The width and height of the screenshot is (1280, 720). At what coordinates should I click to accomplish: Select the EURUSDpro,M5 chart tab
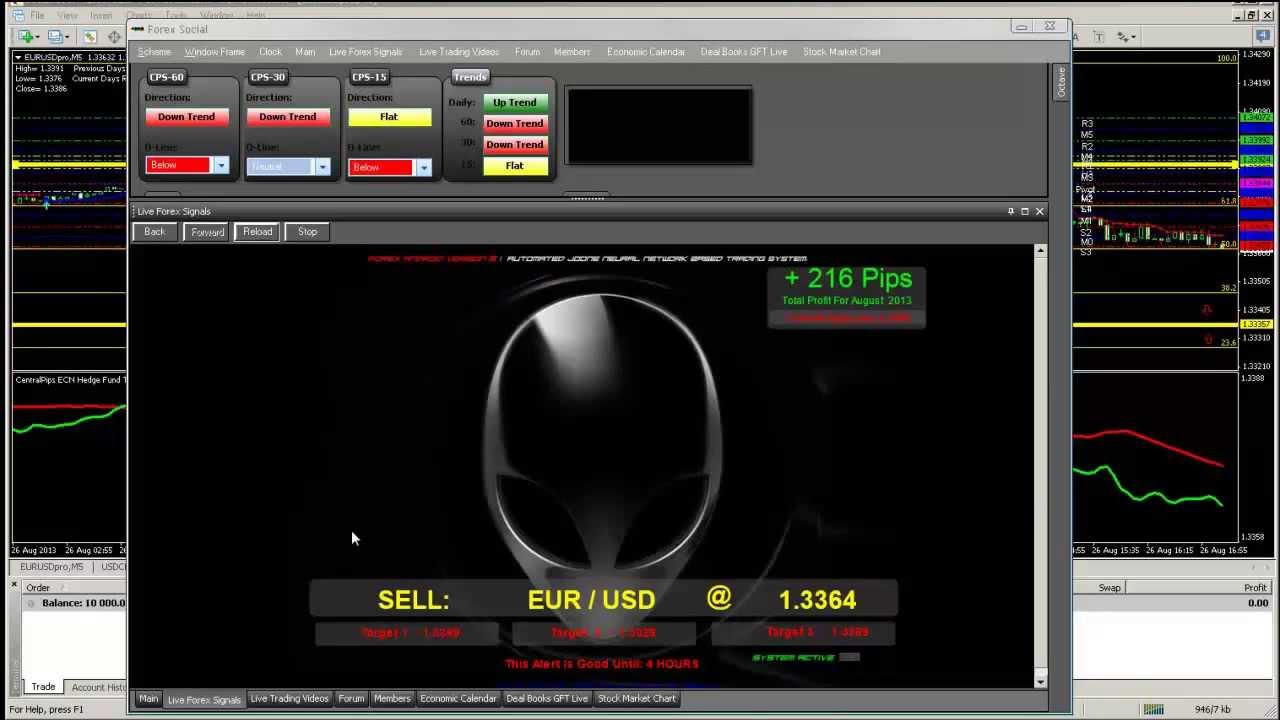point(53,567)
